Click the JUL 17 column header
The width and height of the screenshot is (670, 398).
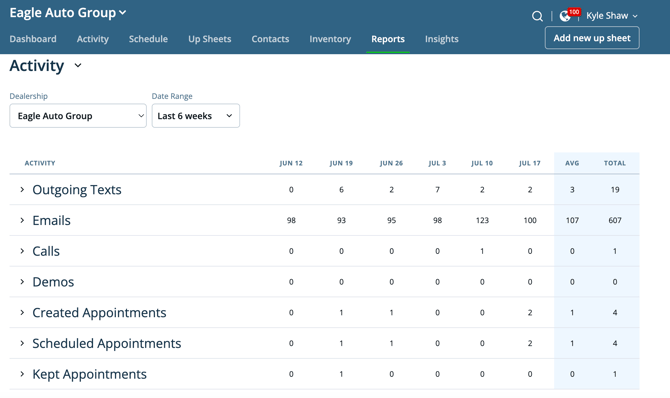530,163
